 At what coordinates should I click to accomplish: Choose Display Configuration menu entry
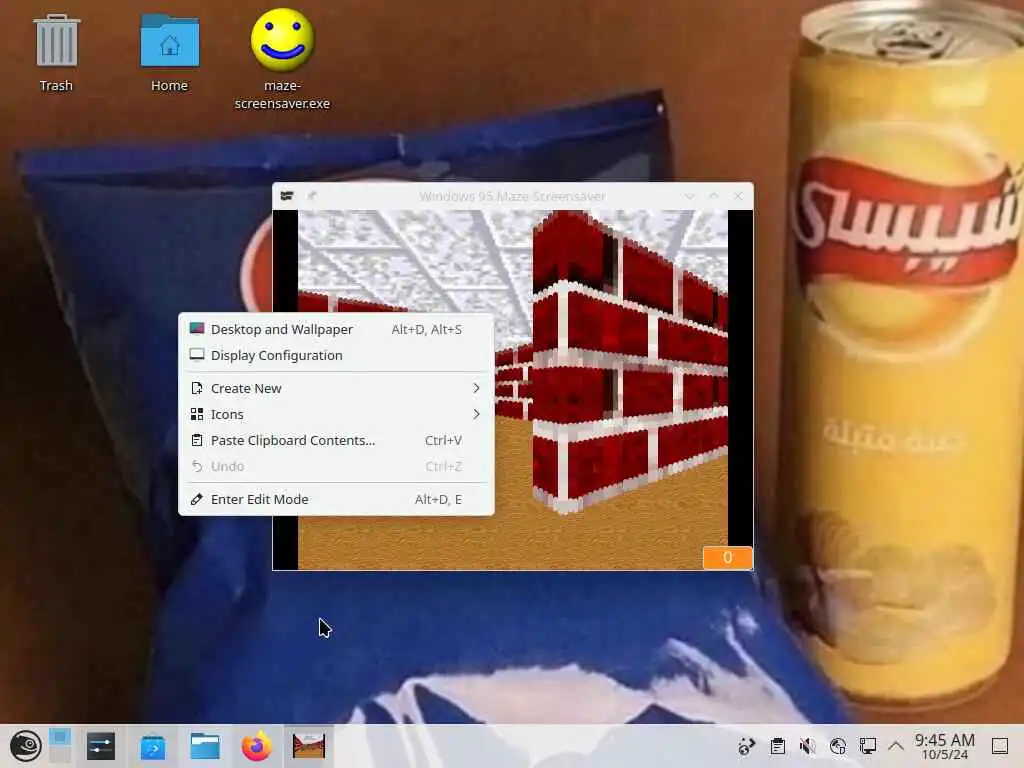336,355
